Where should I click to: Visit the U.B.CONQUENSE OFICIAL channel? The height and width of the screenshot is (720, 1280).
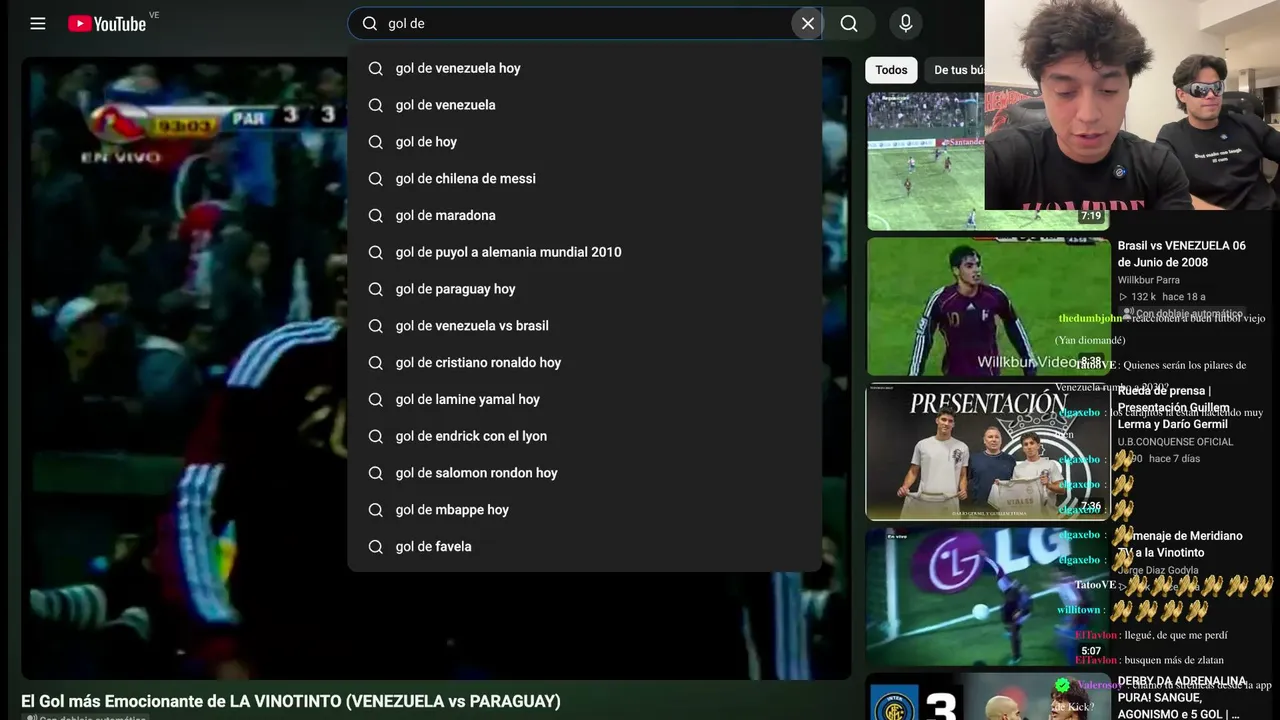click(1175, 442)
